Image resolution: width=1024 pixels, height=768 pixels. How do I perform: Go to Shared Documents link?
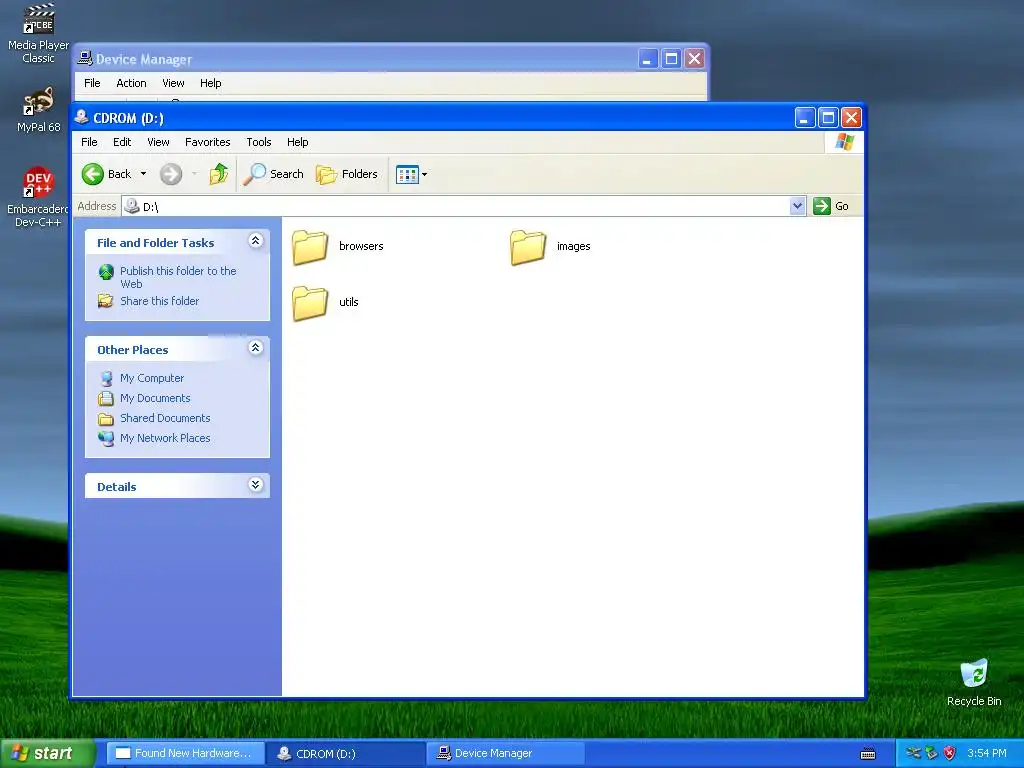click(x=165, y=418)
